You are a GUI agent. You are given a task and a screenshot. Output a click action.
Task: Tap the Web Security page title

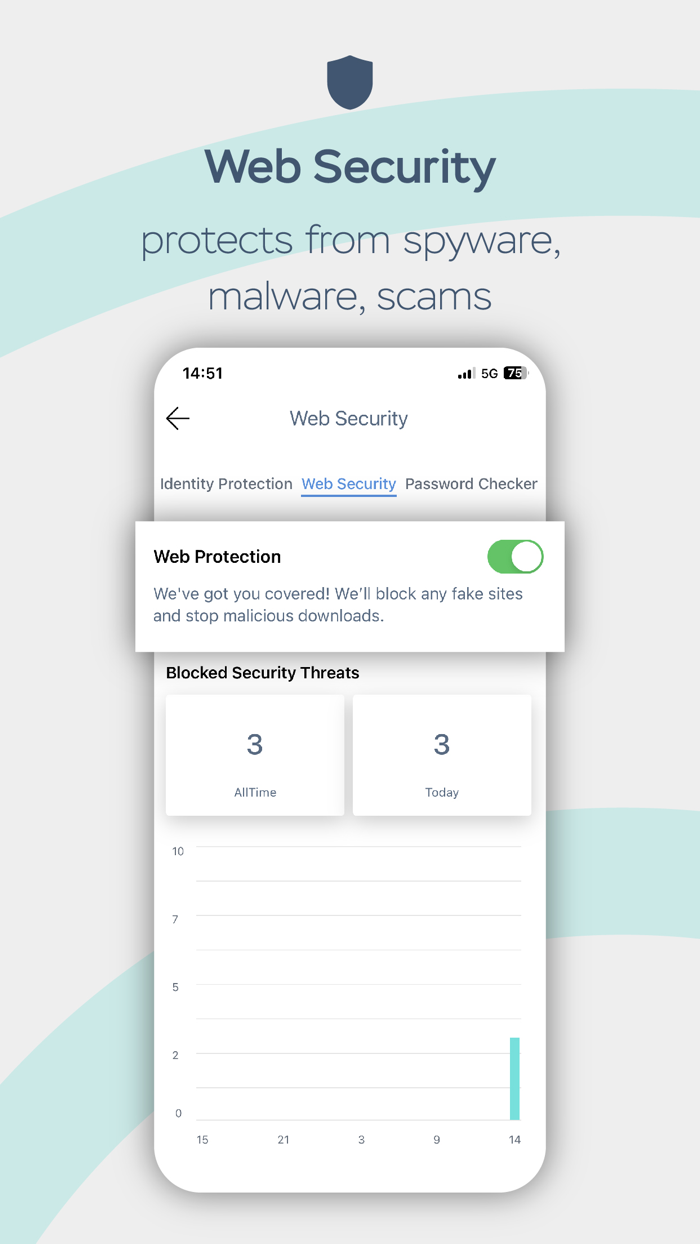tap(349, 419)
